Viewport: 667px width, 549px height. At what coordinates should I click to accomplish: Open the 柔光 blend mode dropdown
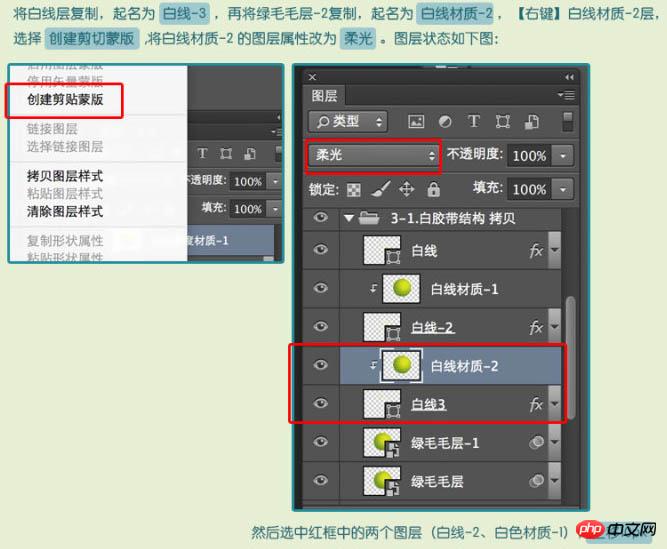pos(373,155)
